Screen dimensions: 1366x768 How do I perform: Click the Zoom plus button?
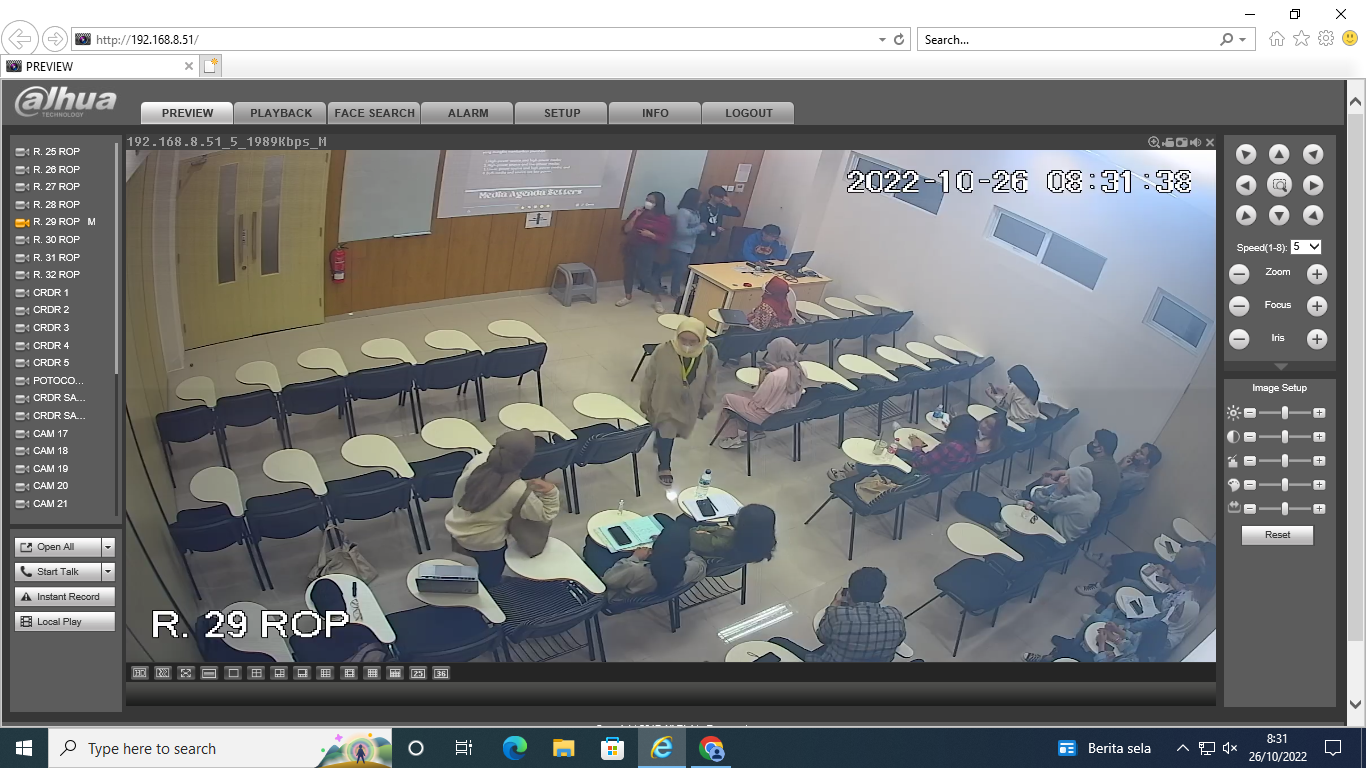point(1317,274)
